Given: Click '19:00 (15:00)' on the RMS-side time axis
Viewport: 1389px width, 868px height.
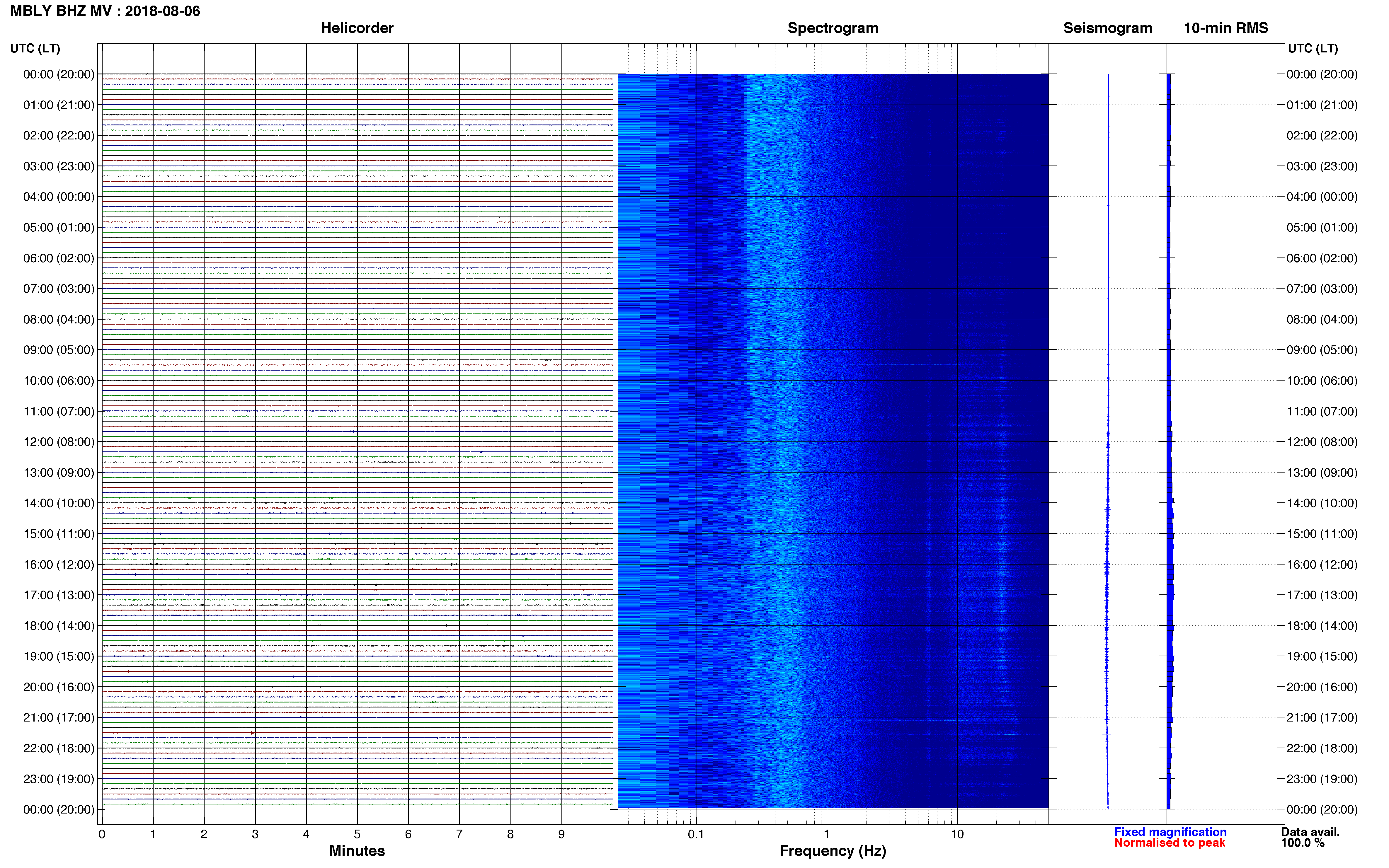Looking at the screenshot, I should click(1322, 656).
